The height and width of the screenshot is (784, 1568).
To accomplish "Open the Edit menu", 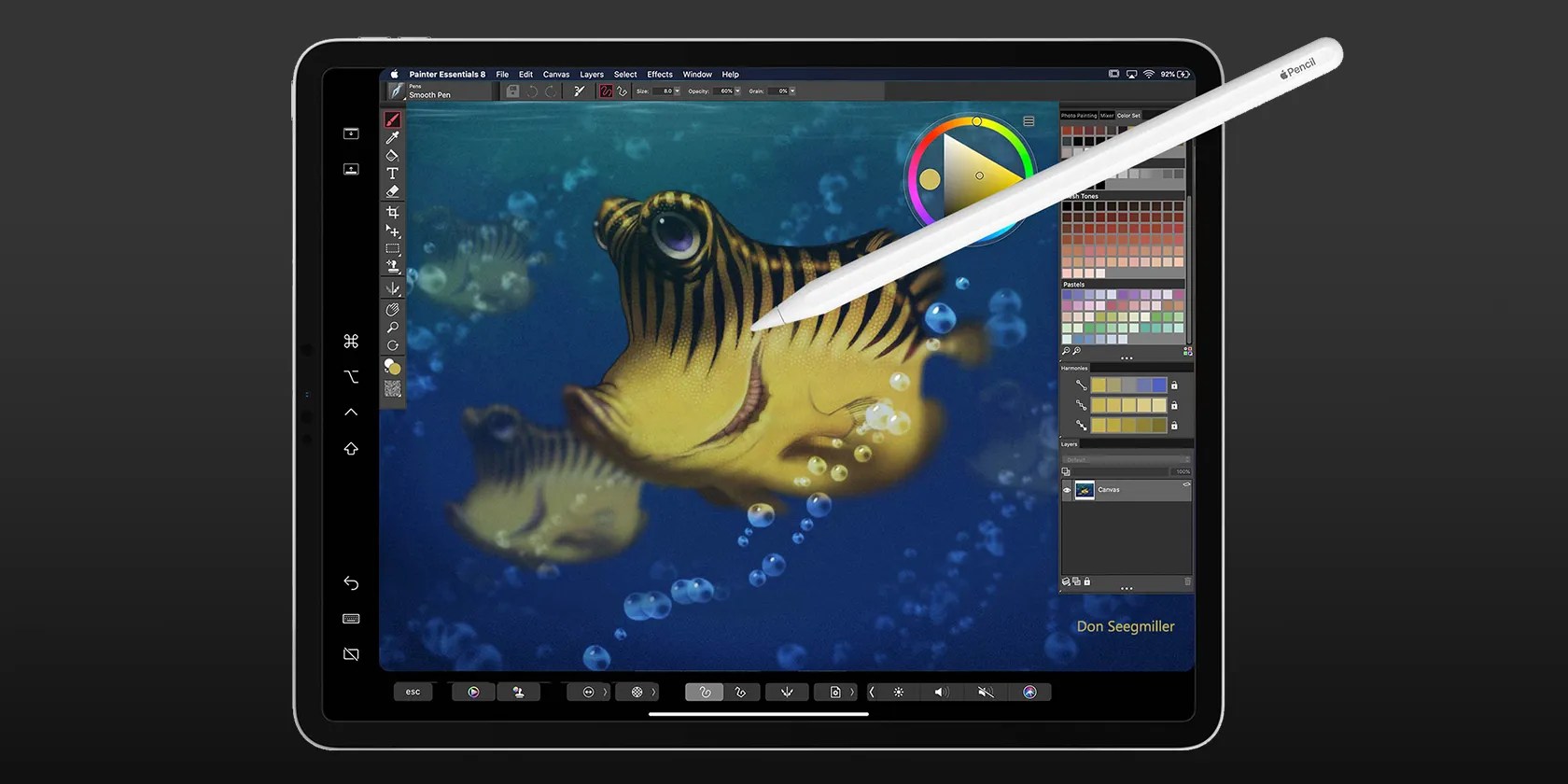I will (526, 75).
